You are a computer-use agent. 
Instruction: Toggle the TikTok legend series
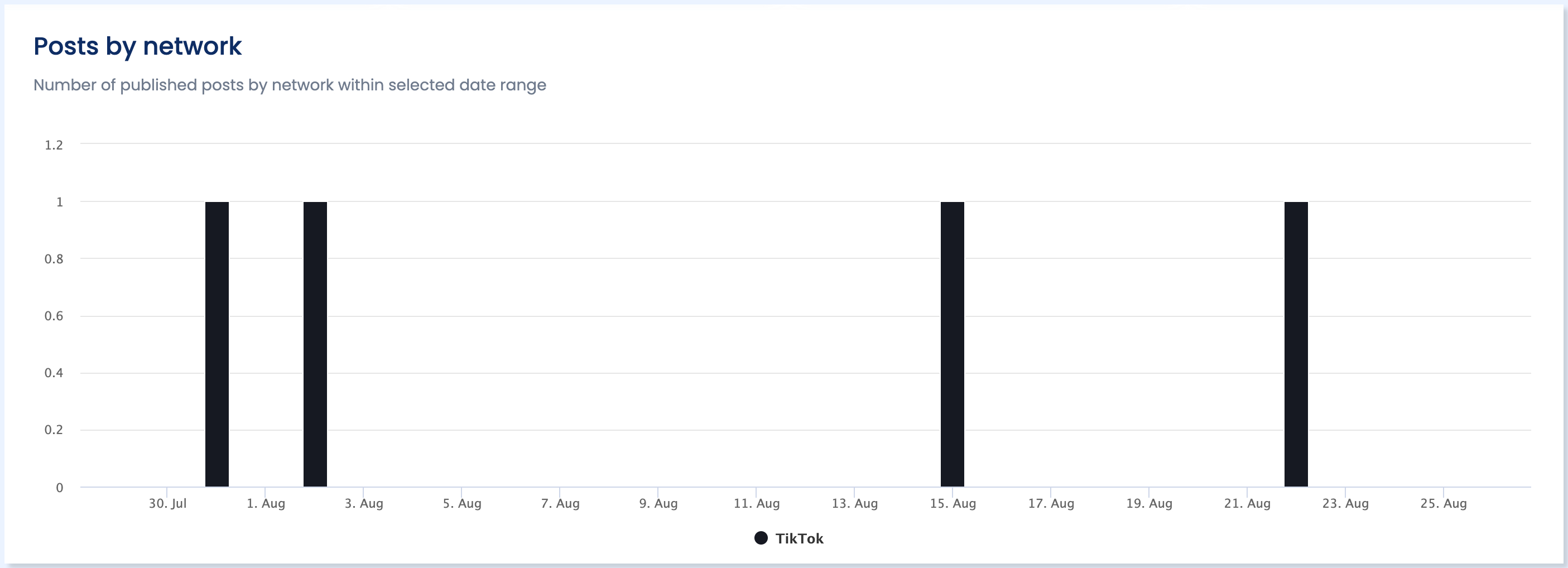pyautogui.click(x=799, y=538)
